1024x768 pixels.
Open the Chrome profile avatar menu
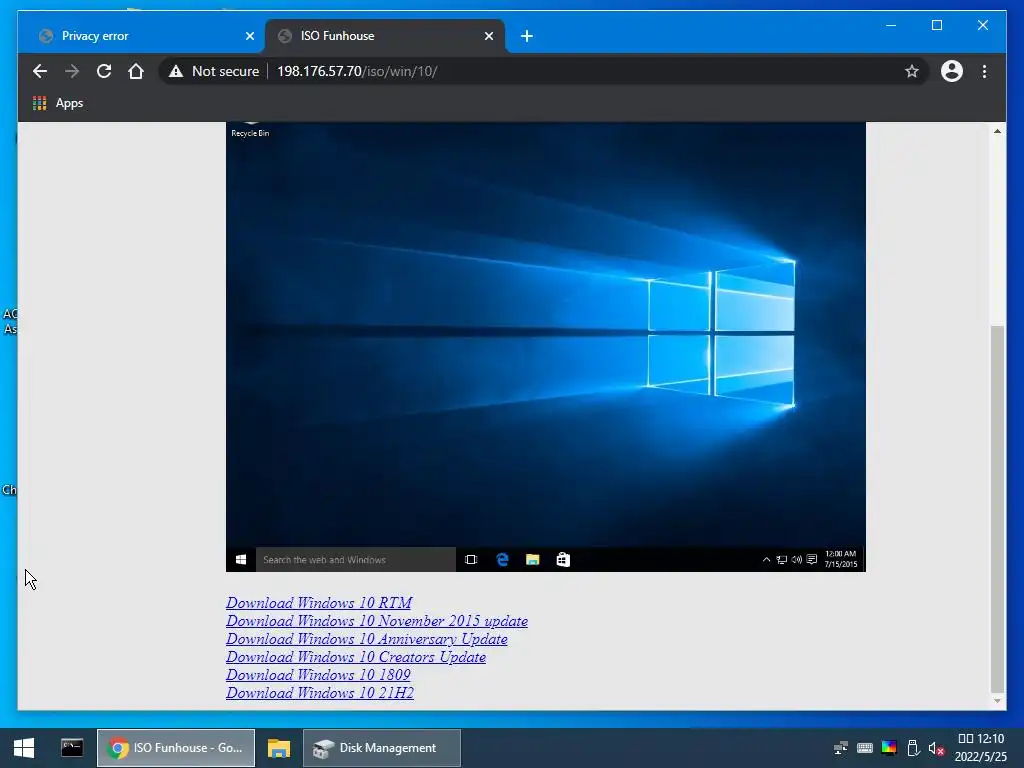(x=952, y=71)
